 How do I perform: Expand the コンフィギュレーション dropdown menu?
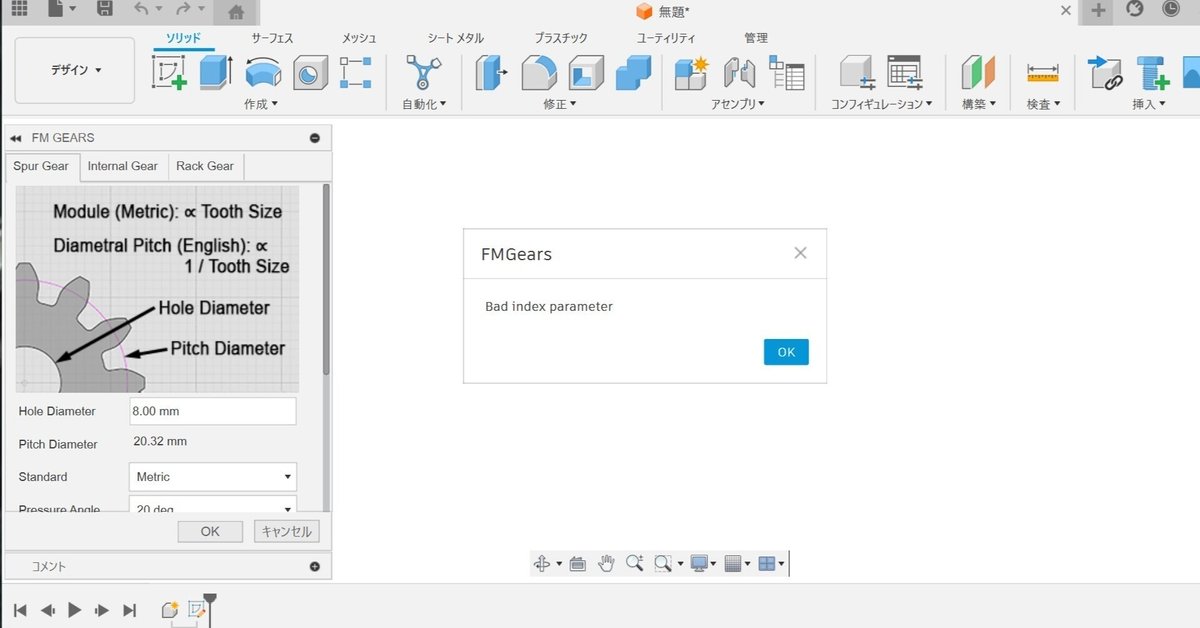coord(882,103)
